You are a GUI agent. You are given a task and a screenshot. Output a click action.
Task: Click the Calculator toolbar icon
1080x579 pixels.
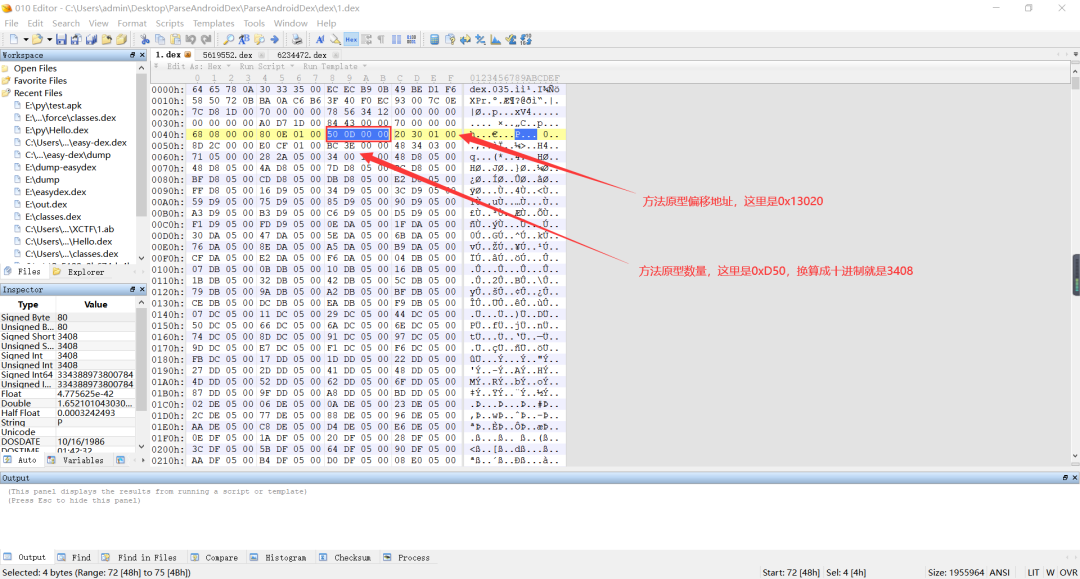pos(435,39)
